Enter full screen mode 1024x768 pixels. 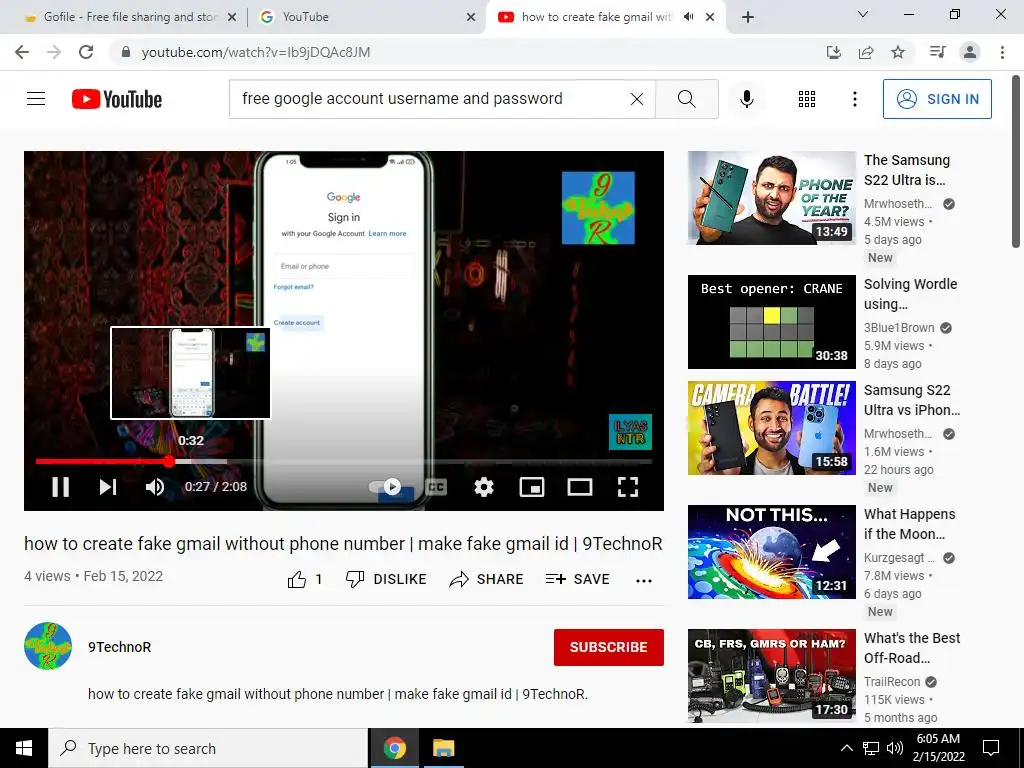click(x=628, y=487)
